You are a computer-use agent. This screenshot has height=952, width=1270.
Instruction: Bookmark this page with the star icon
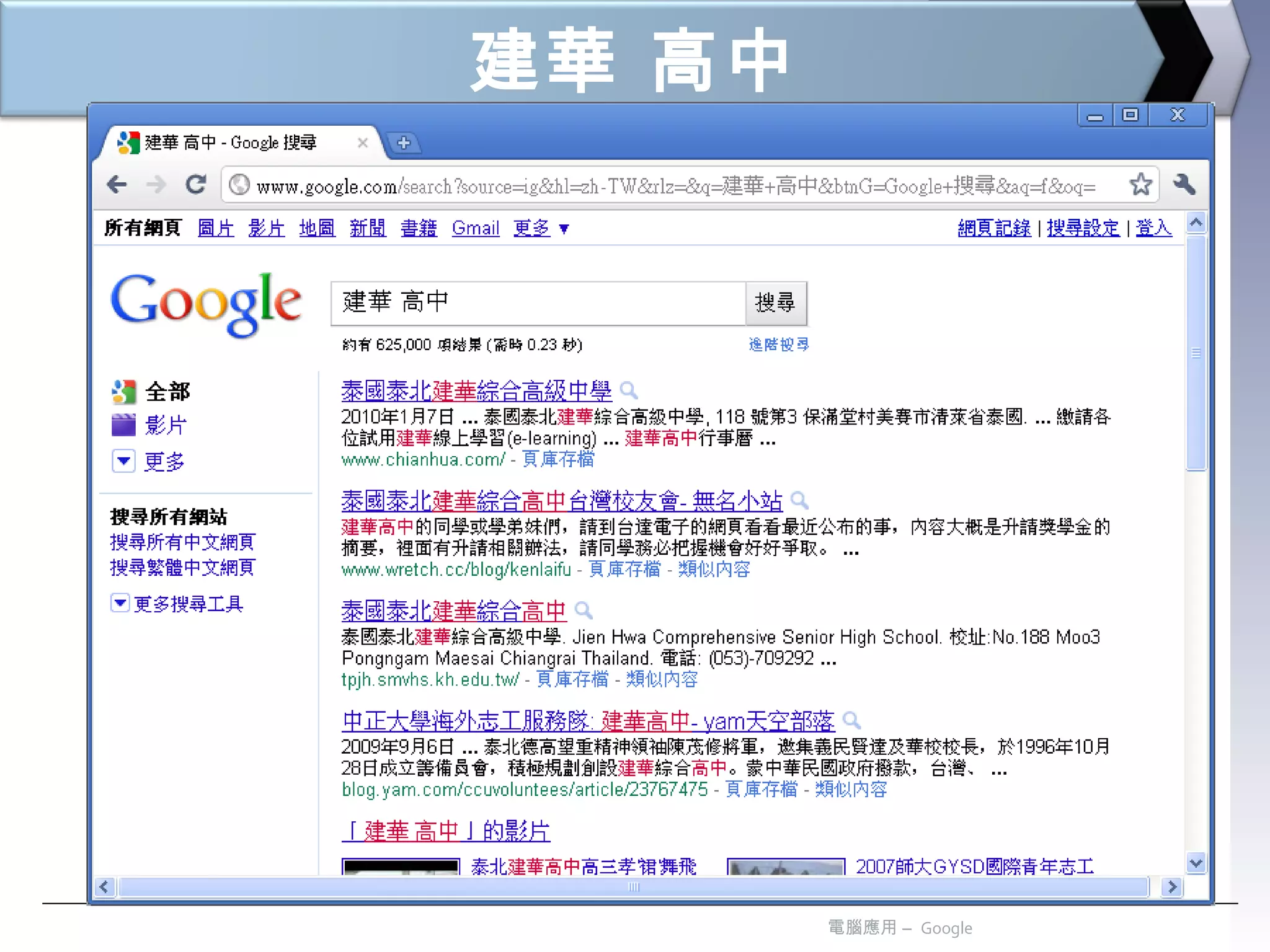point(1140,184)
